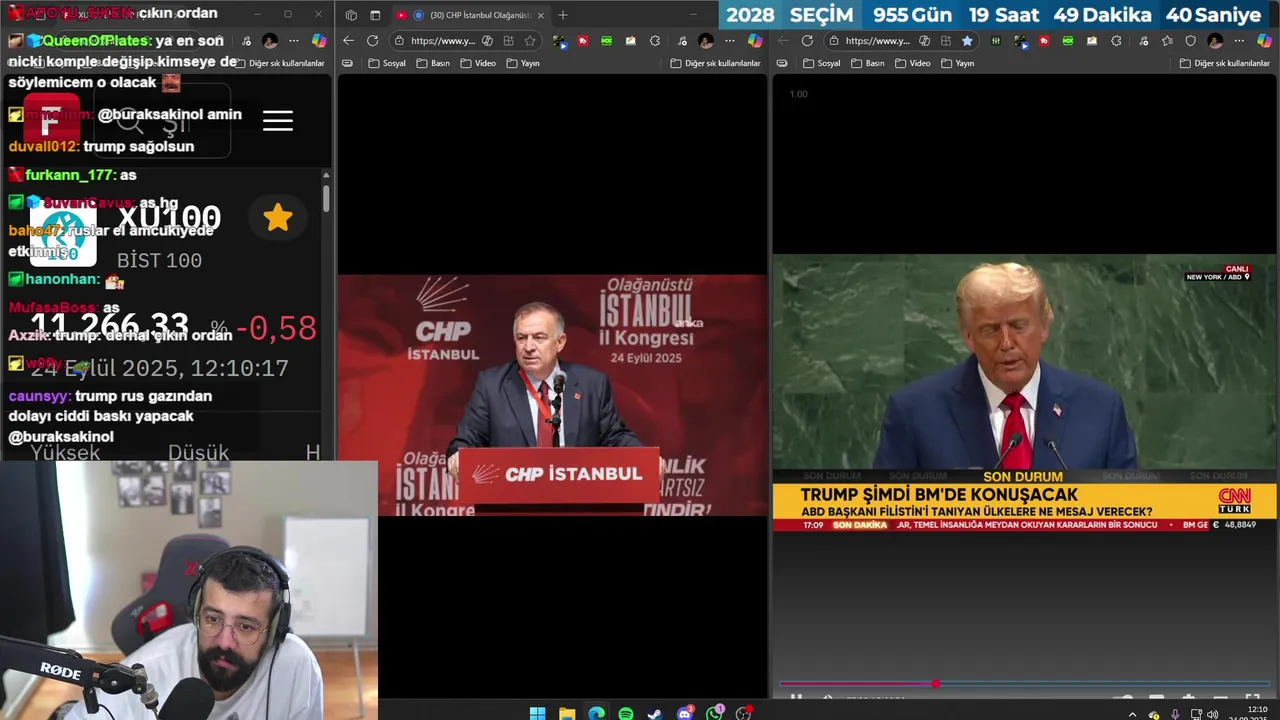Add middle browser page to favorites with star

coord(530,41)
